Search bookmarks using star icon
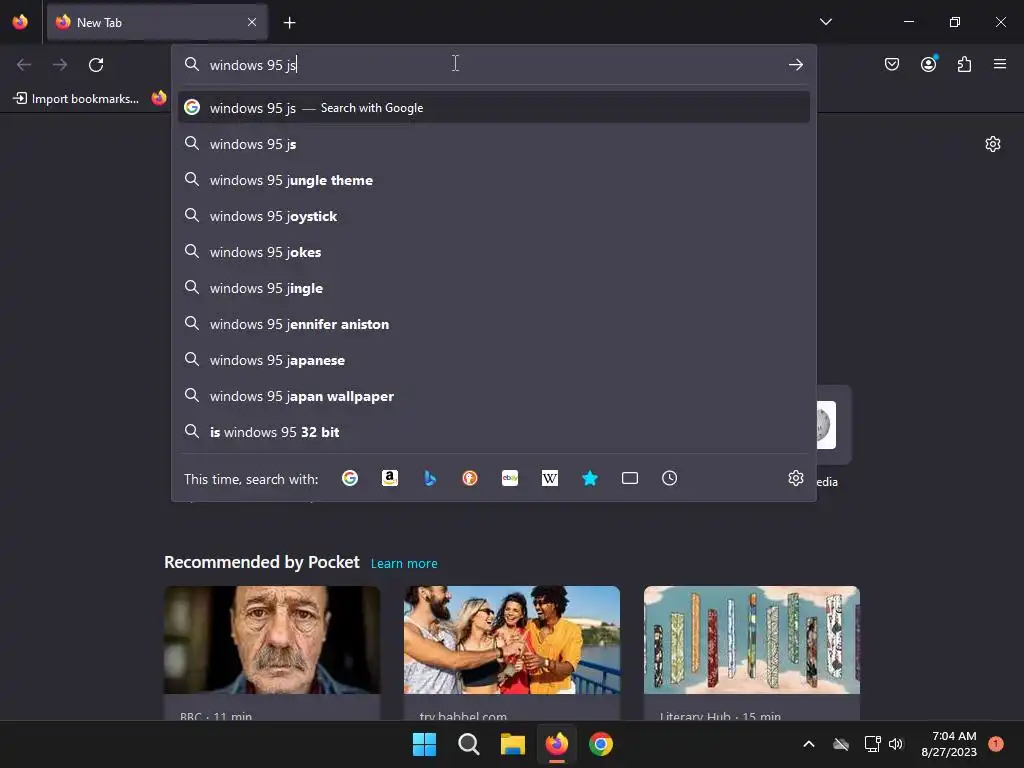1024x768 pixels. [x=590, y=479]
